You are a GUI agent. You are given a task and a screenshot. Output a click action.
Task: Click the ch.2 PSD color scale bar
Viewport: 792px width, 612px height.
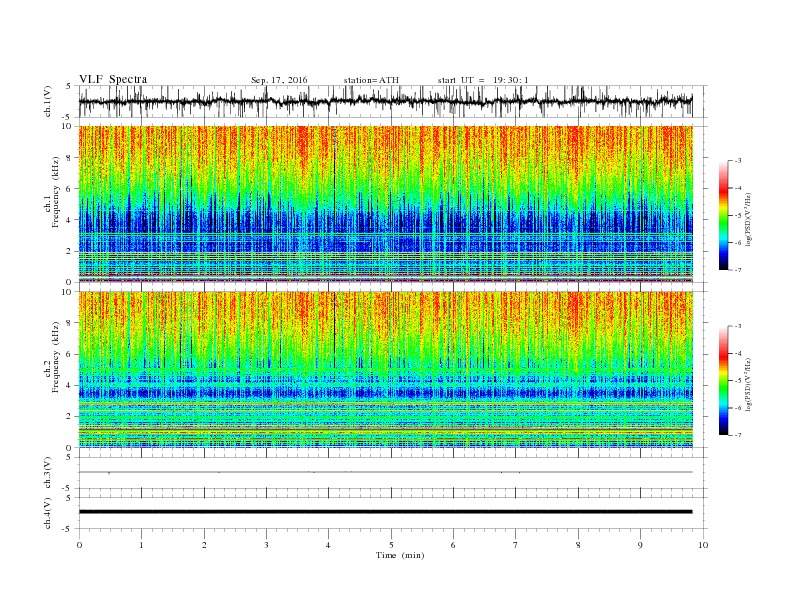(x=723, y=380)
